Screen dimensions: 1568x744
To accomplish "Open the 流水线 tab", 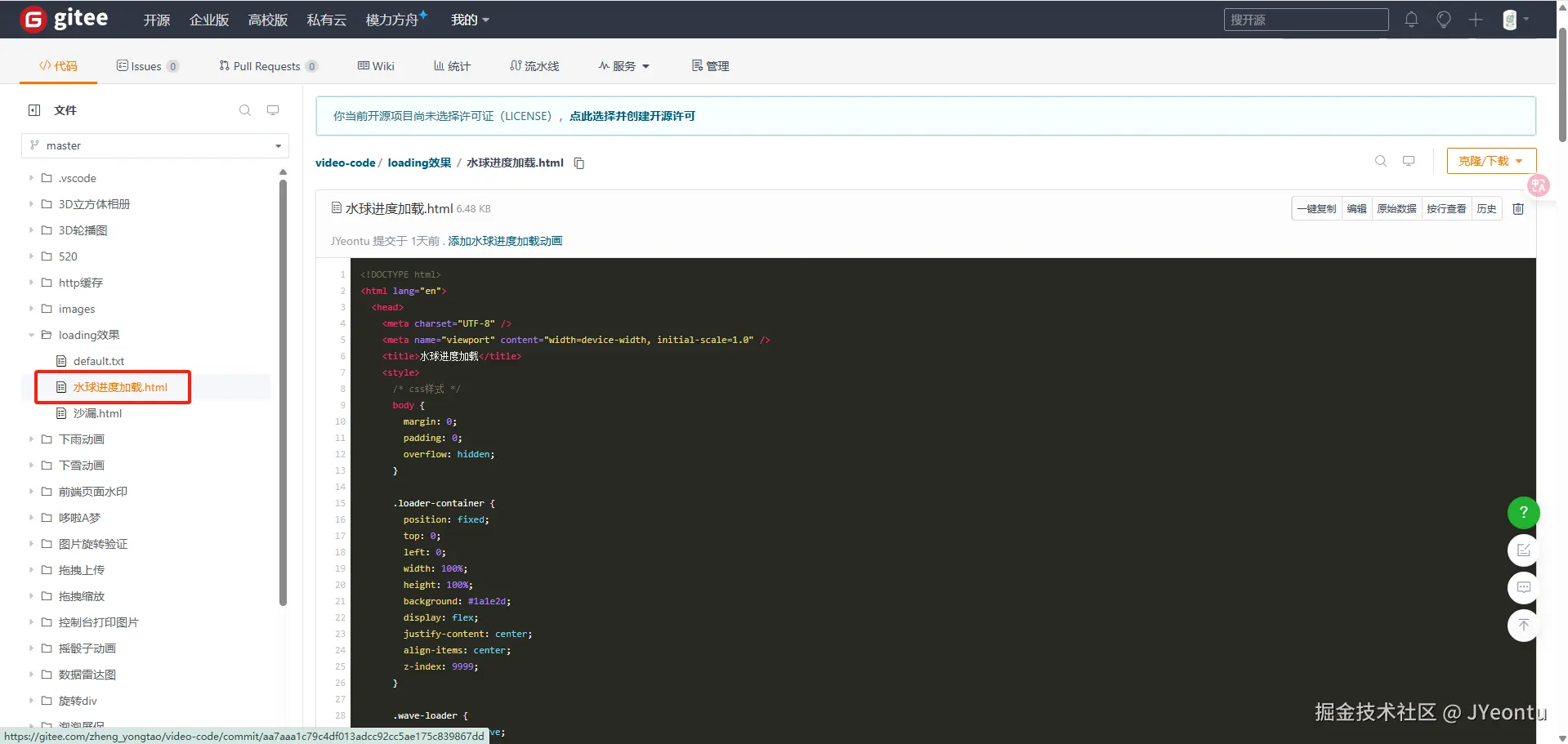I will 534,66.
